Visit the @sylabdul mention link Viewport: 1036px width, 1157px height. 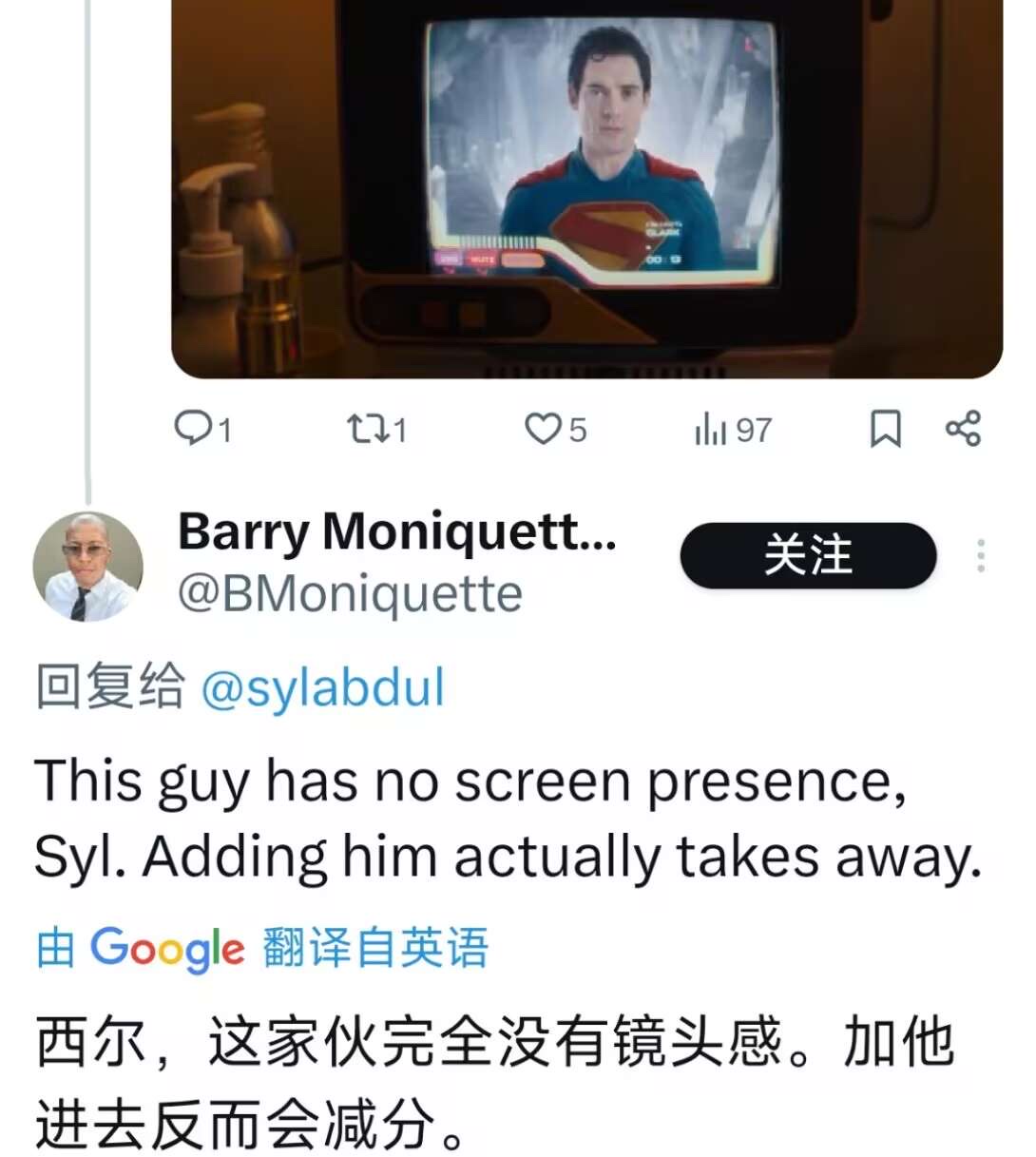coord(323,687)
